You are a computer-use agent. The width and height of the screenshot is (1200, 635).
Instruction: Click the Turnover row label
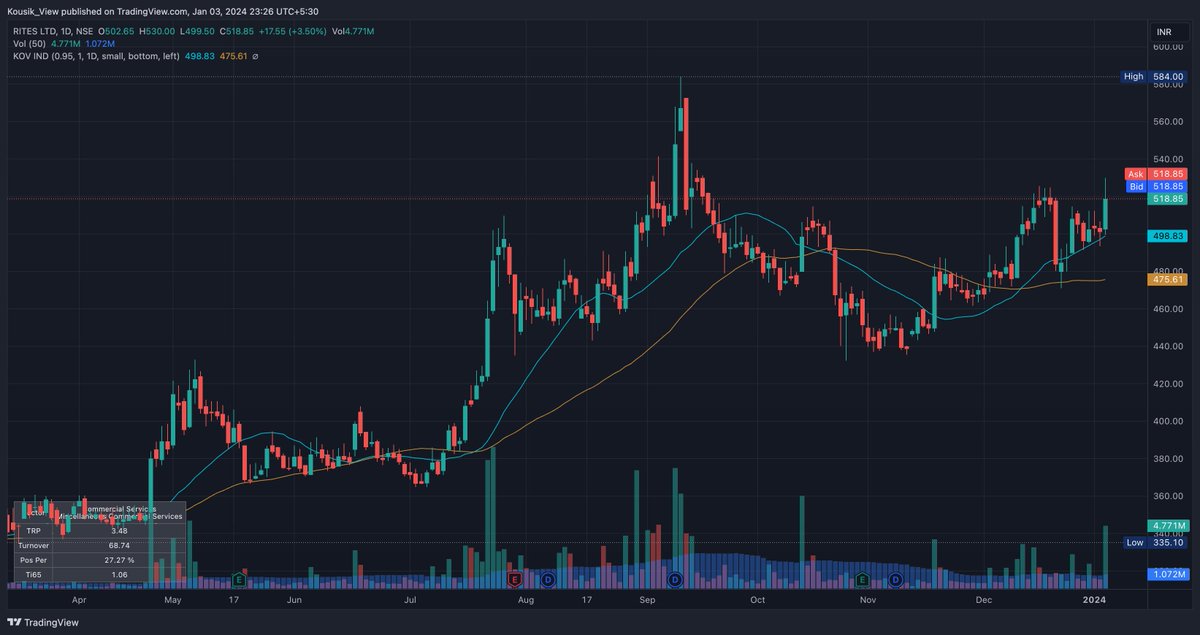(34, 545)
